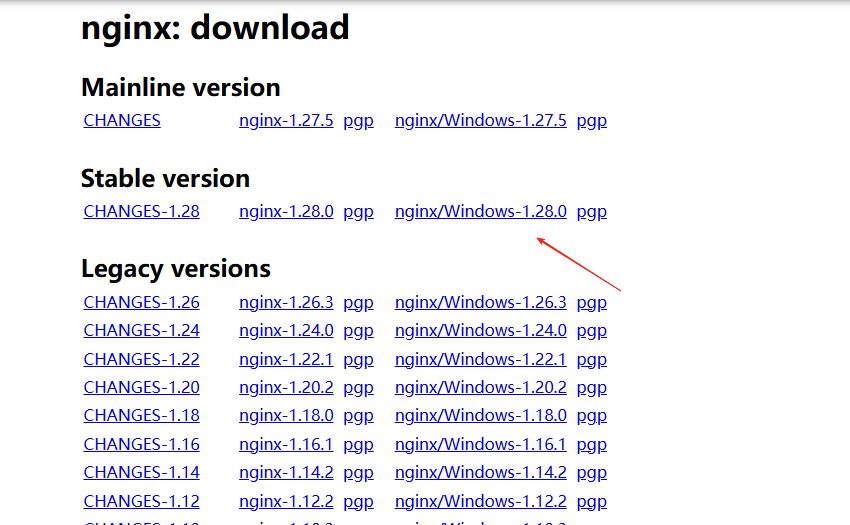Screen dimensions: 850x525
Task: Open pgp signature for nginx/Windows-1.12.2
Action: (591, 502)
